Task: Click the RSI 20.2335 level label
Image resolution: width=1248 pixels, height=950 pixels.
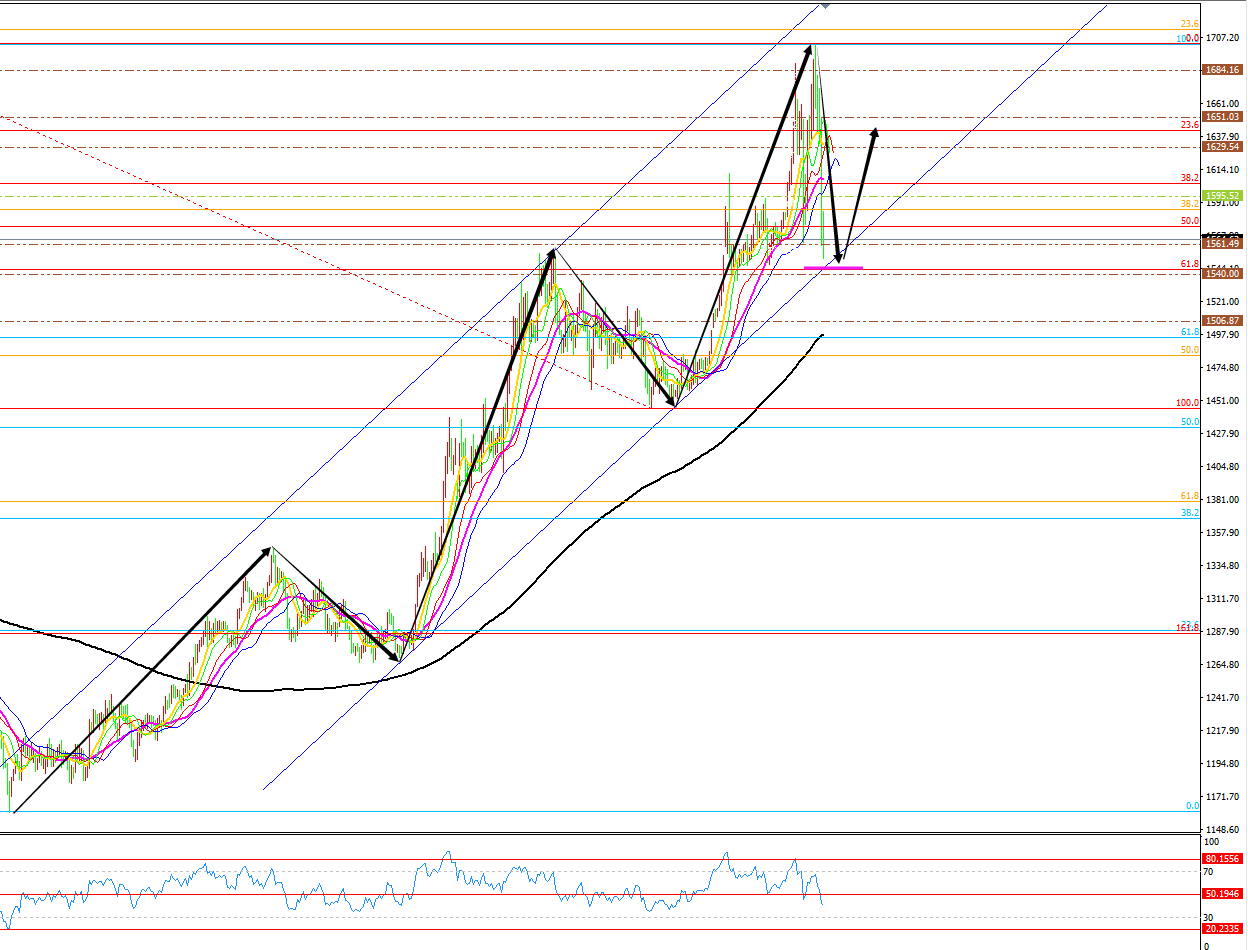Action: tap(1222, 929)
